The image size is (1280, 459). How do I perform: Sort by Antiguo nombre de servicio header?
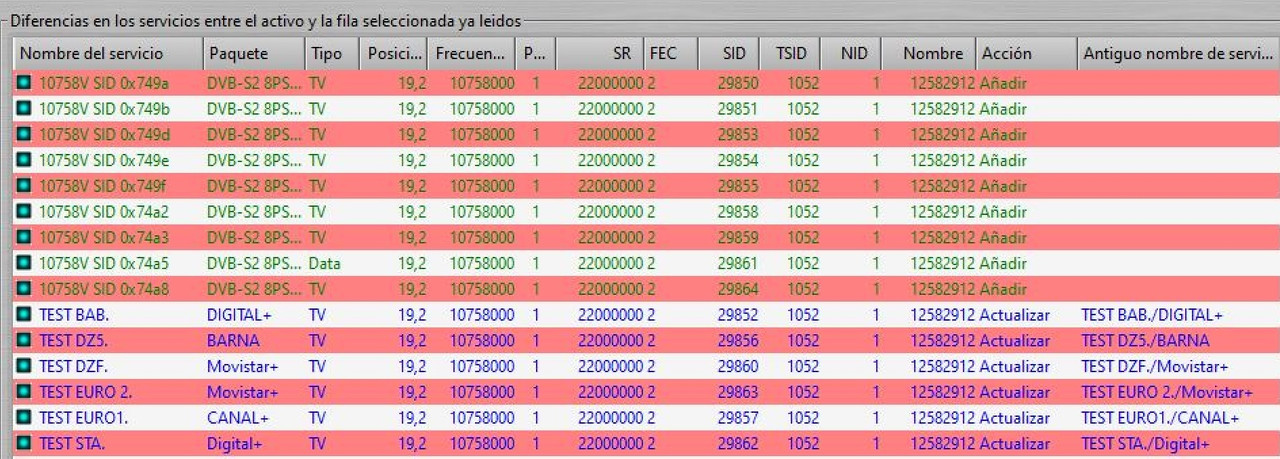[x=1177, y=53]
